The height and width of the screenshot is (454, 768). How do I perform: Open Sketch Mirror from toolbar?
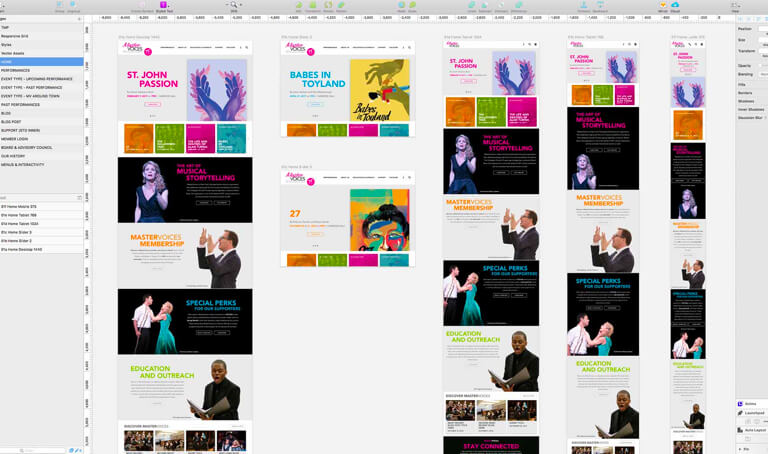tap(663, 5)
